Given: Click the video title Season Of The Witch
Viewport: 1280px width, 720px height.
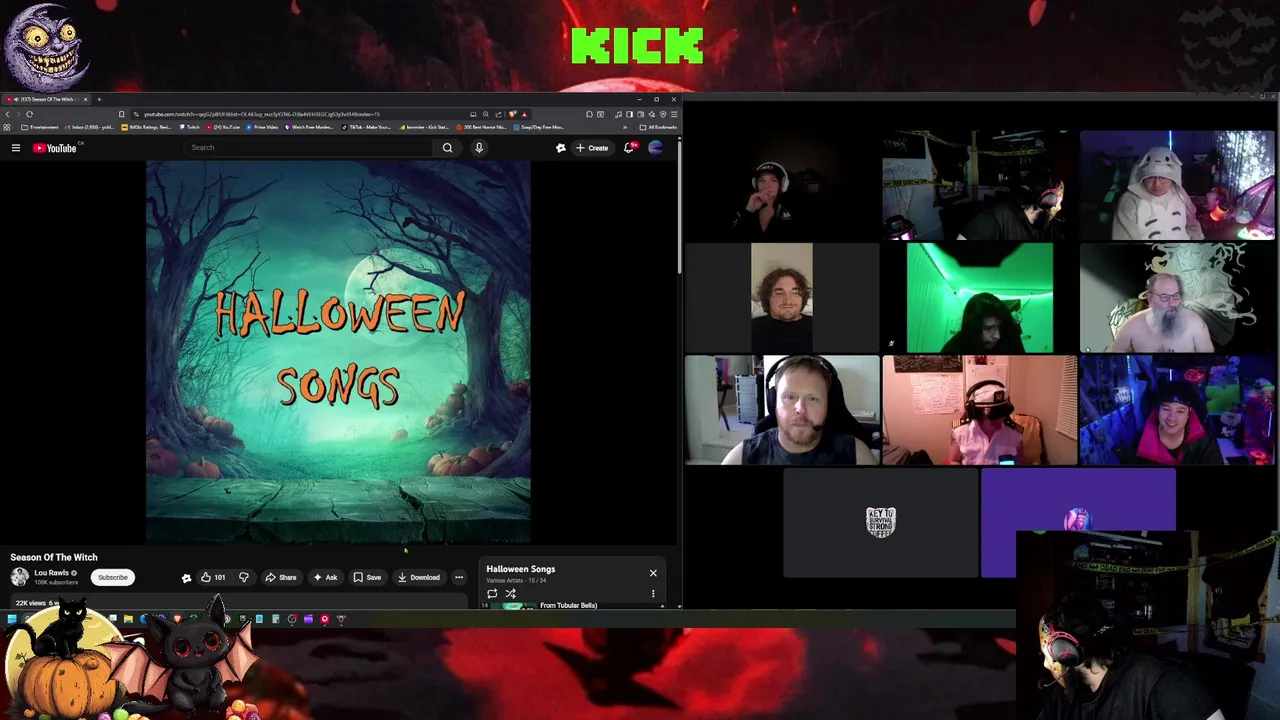Looking at the screenshot, I should pos(54,557).
